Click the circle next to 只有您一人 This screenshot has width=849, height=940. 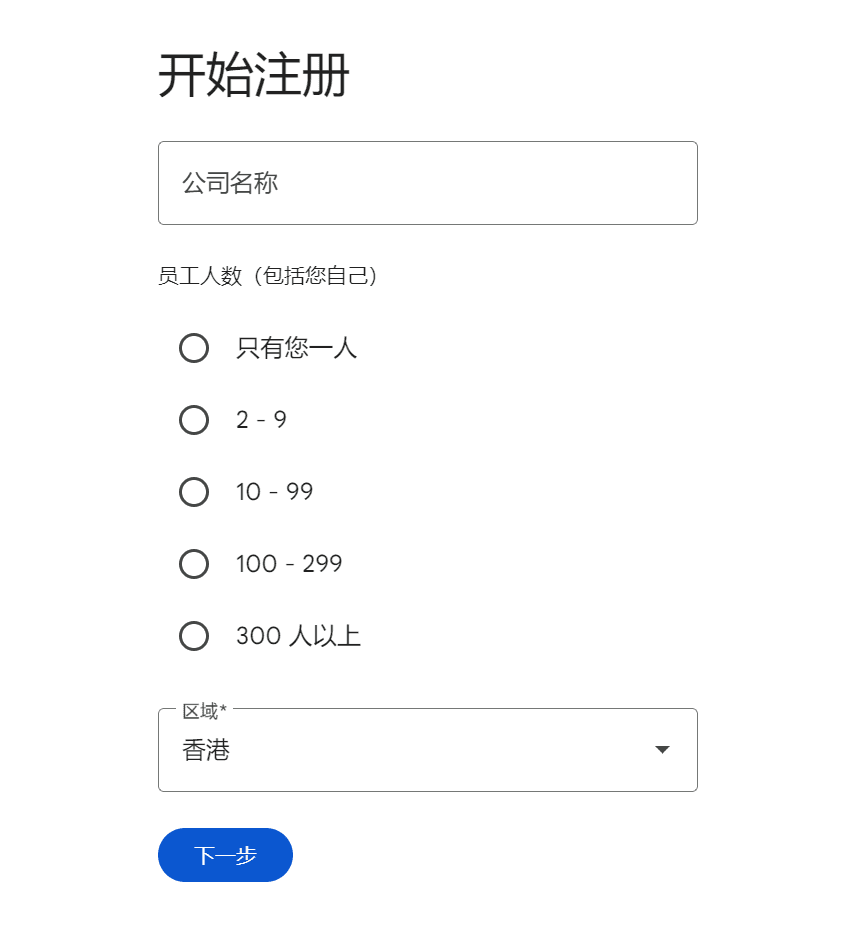[x=194, y=348]
